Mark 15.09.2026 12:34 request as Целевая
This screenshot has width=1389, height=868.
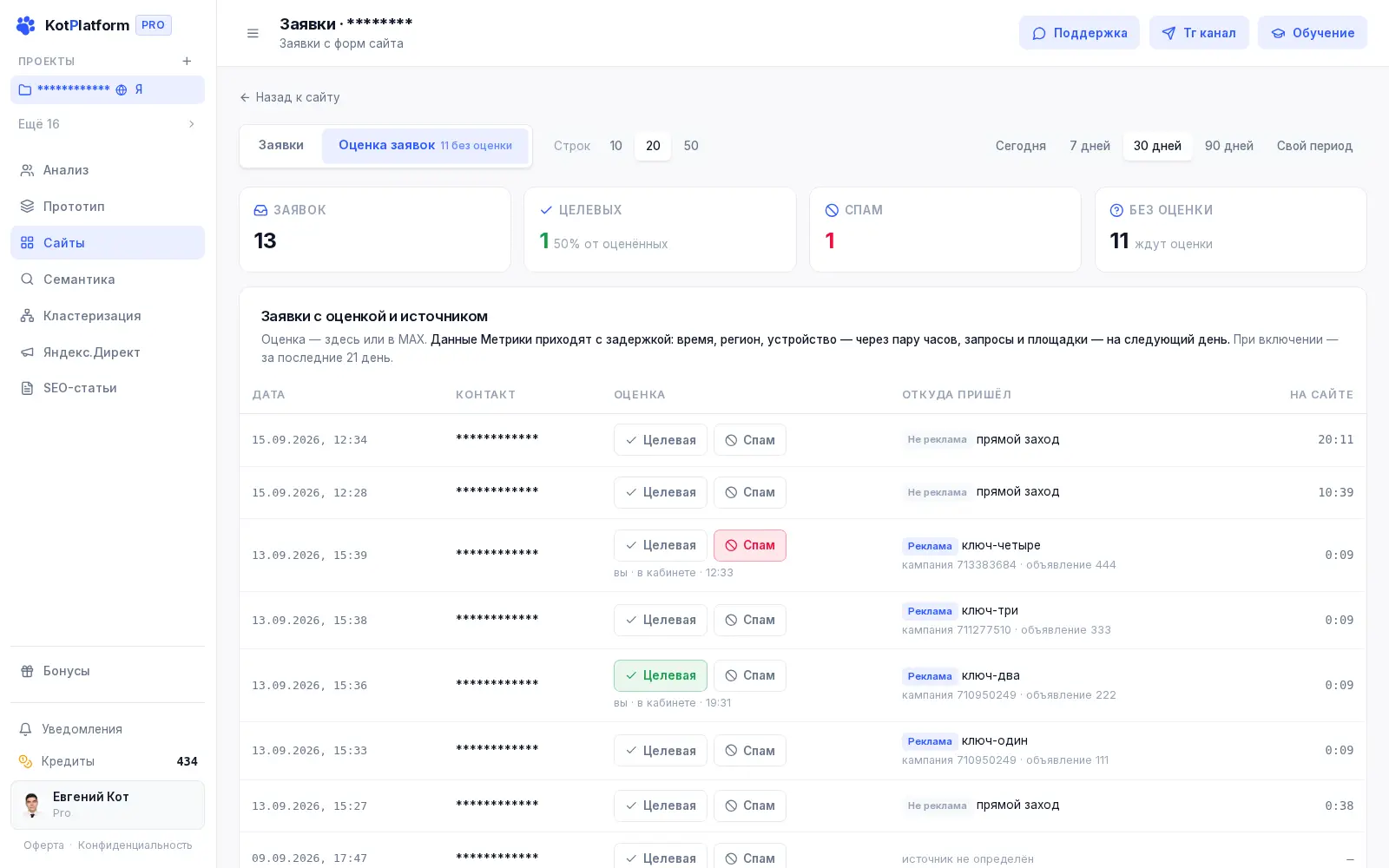pos(661,440)
